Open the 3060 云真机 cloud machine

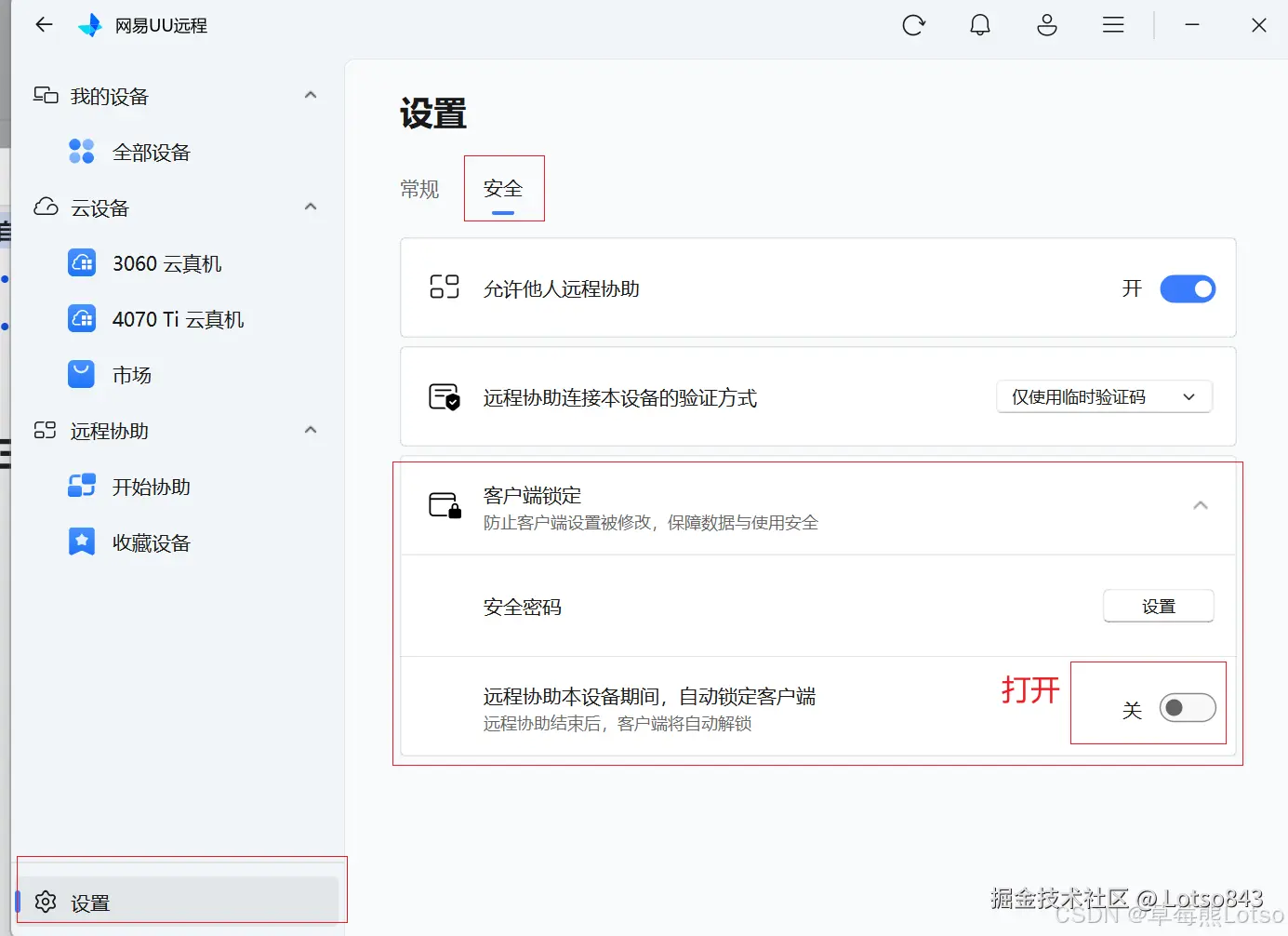(x=166, y=263)
